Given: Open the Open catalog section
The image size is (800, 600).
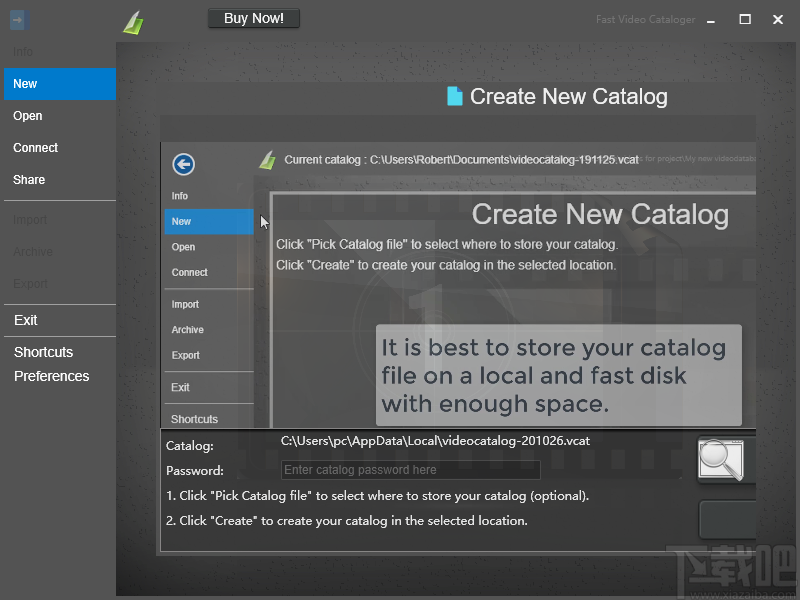Looking at the screenshot, I should click(27, 115).
